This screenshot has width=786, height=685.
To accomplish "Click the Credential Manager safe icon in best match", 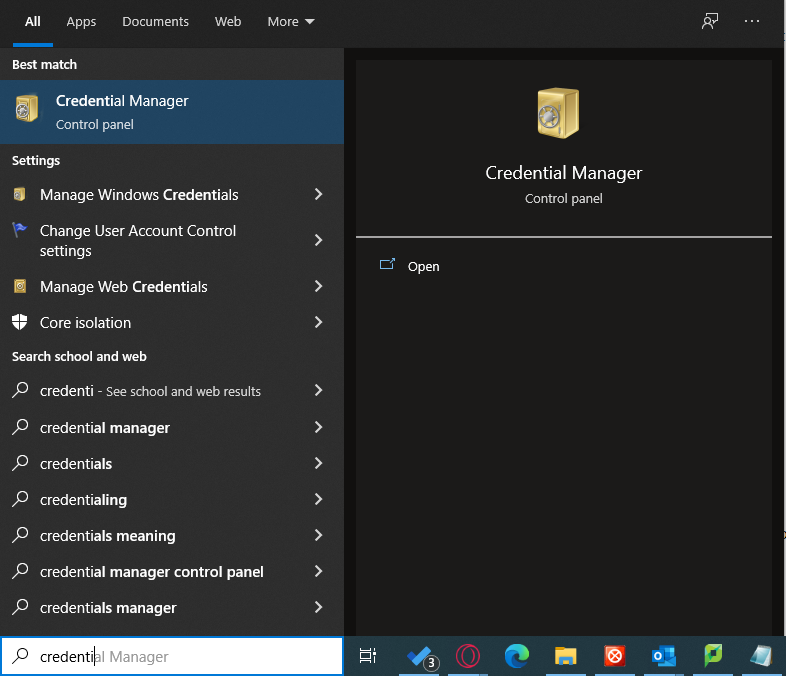I will [27, 108].
